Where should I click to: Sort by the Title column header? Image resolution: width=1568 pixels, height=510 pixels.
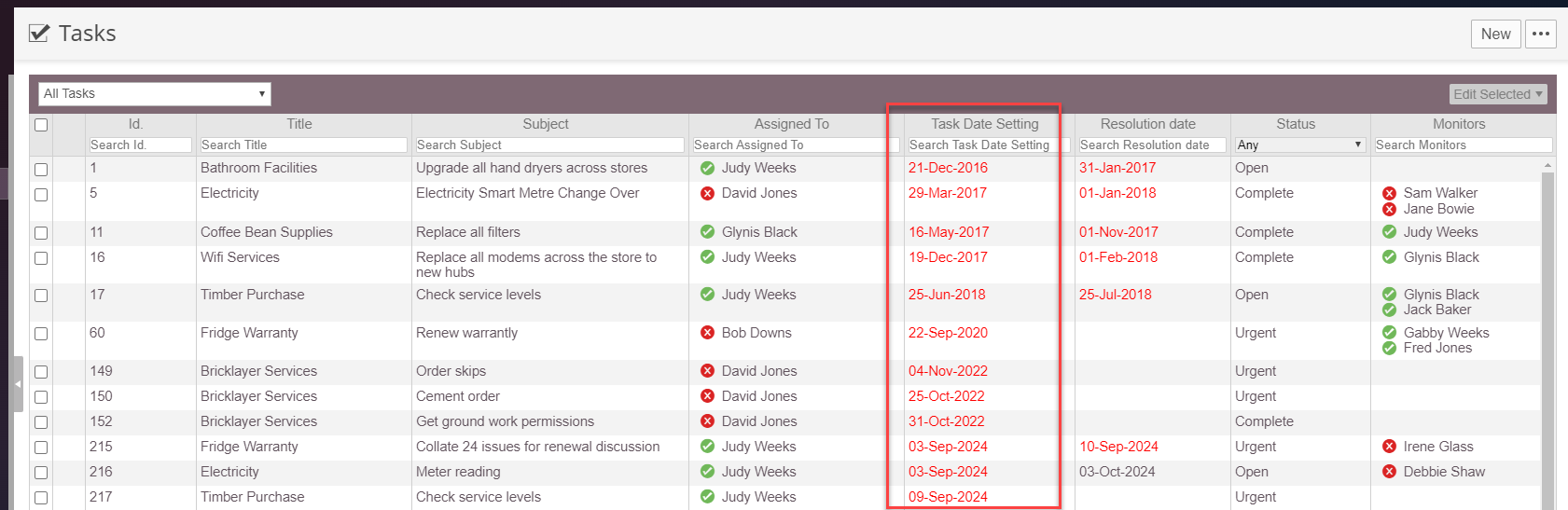pyautogui.click(x=299, y=124)
